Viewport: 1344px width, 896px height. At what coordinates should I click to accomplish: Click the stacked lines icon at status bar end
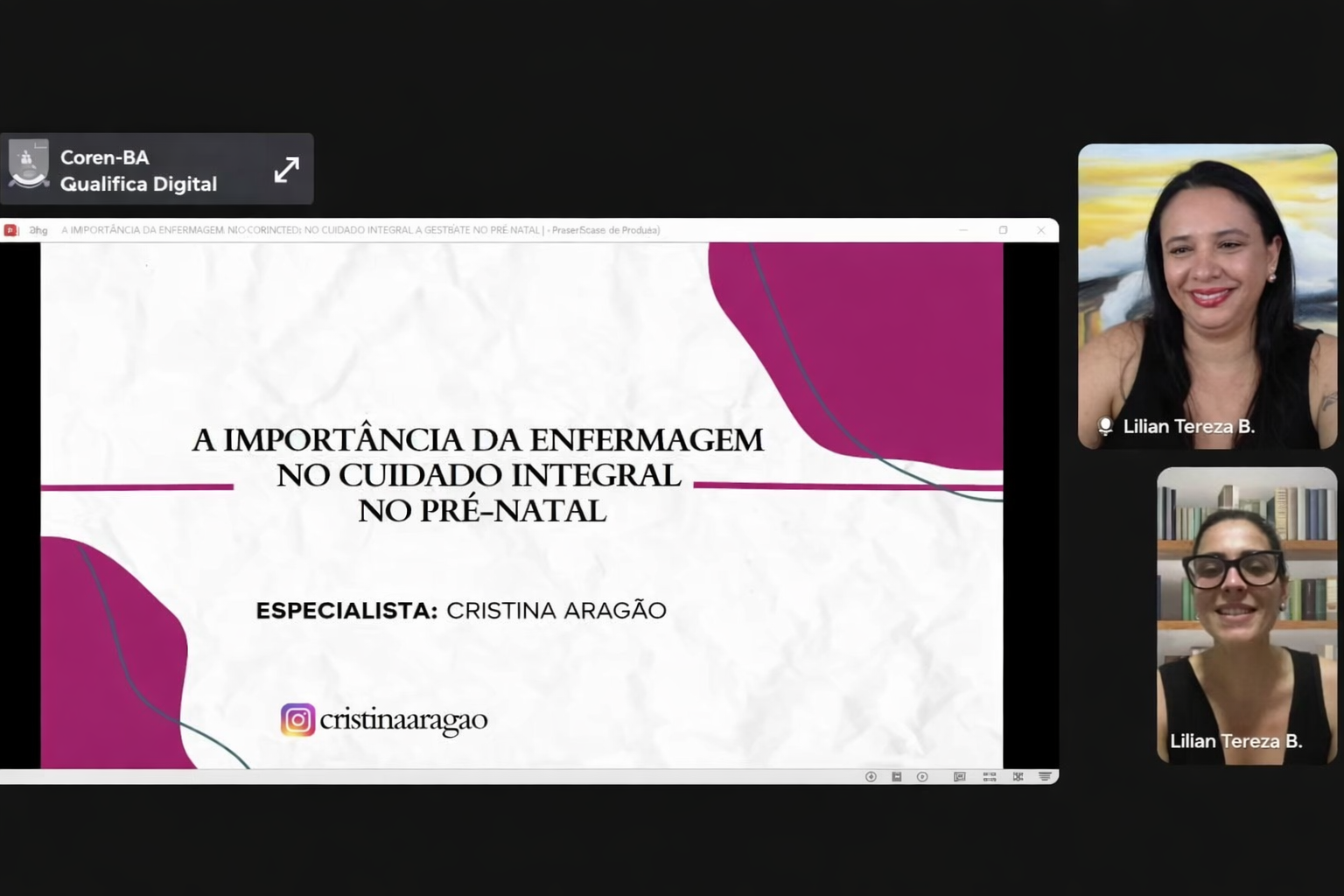(1045, 777)
